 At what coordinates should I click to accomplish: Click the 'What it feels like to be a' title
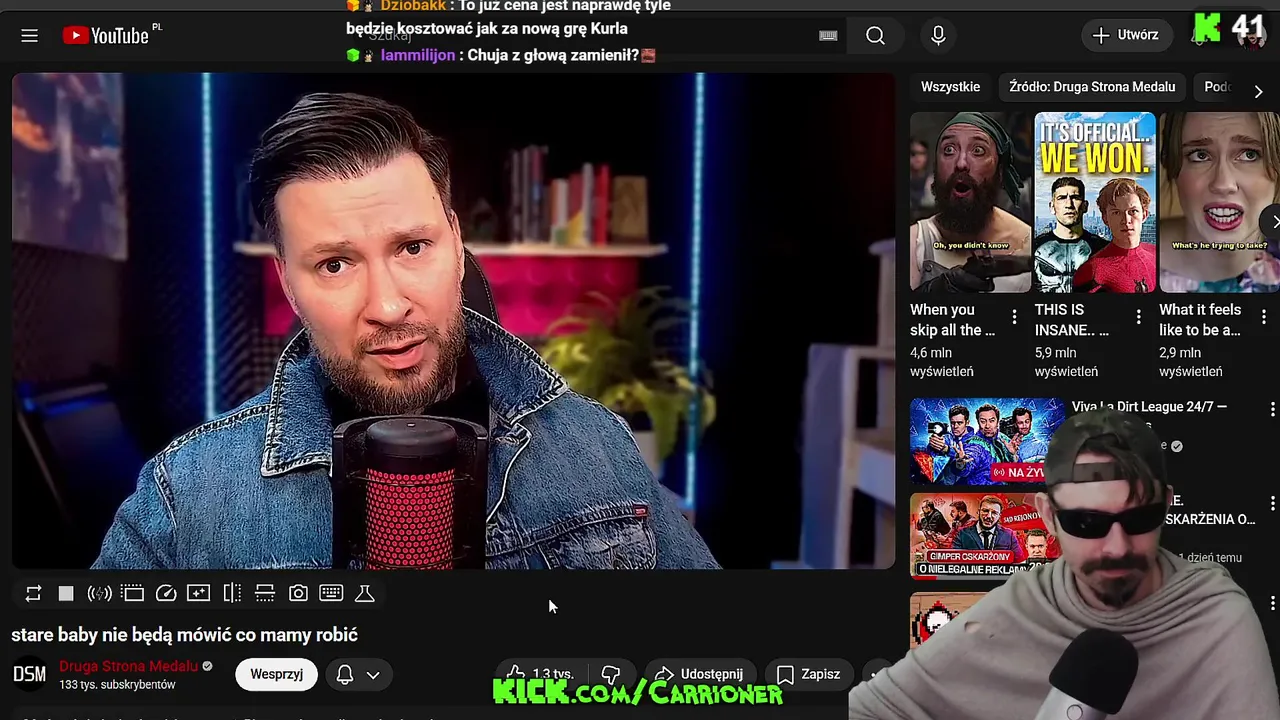(1200, 320)
